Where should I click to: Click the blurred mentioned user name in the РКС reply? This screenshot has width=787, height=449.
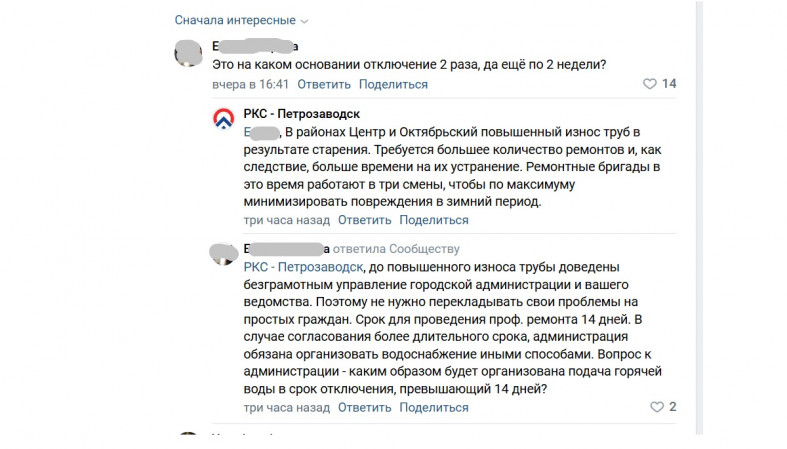tap(261, 132)
